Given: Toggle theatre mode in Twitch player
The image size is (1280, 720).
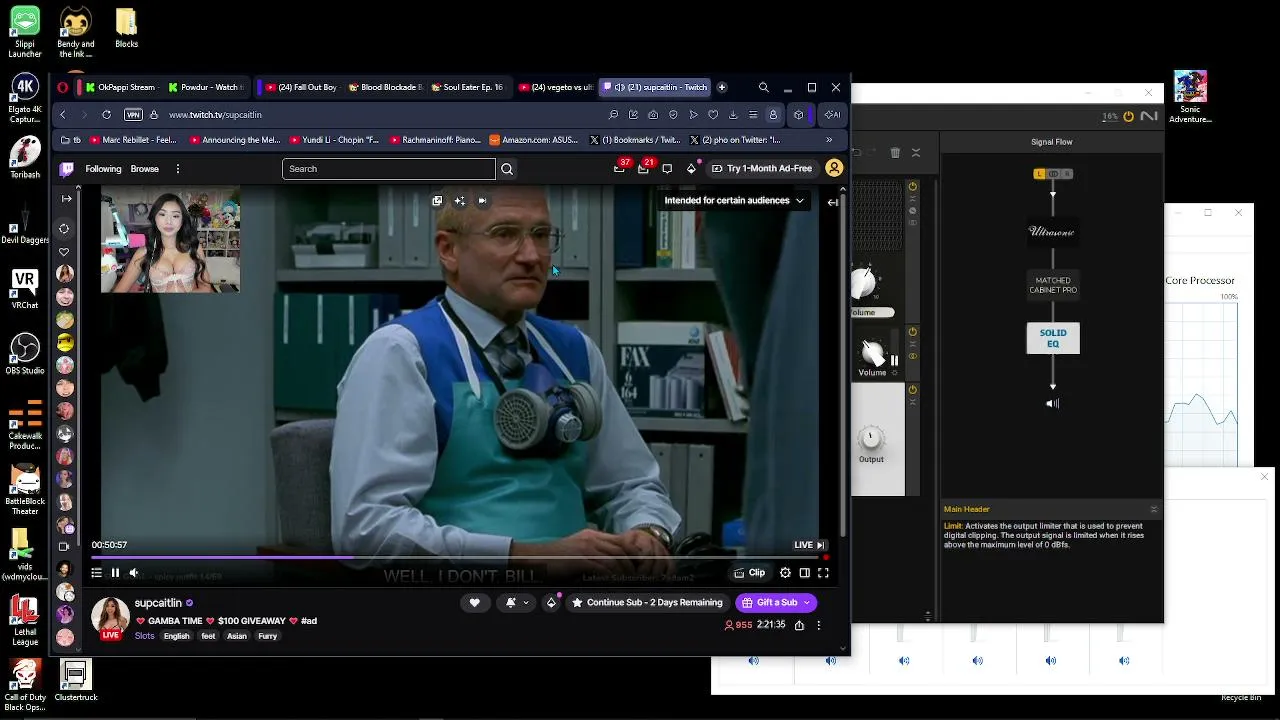Looking at the screenshot, I should click(804, 573).
